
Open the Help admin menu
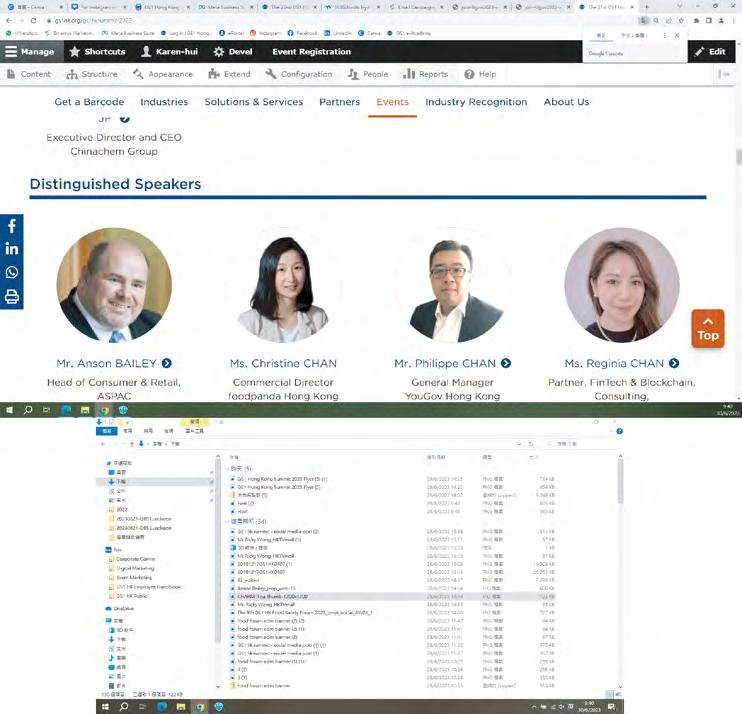pos(480,74)
